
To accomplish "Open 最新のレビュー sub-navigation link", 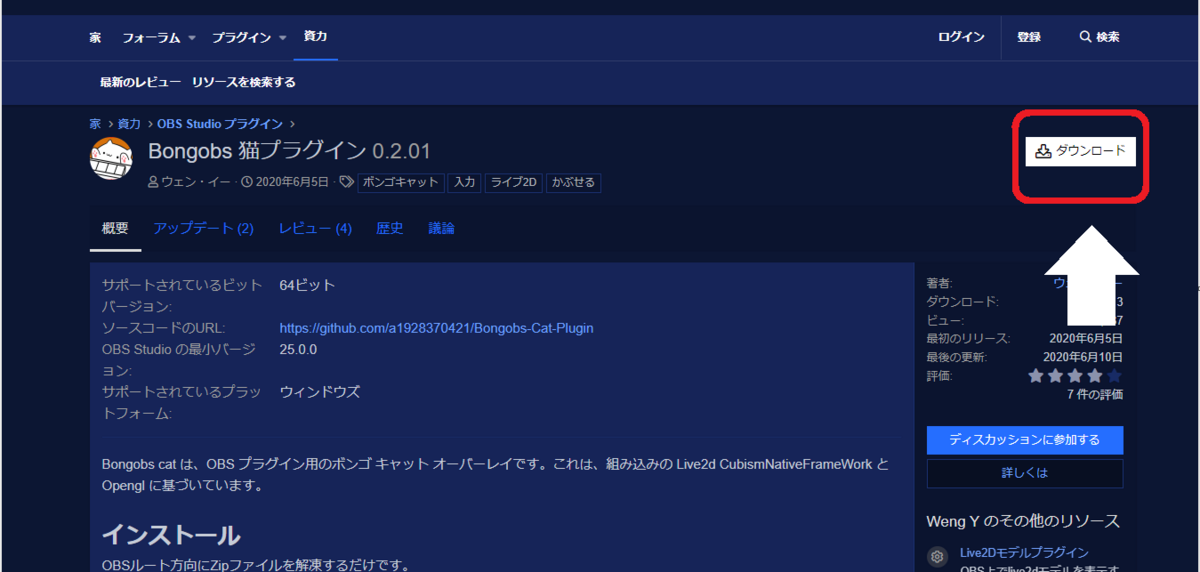I will [x=141, y=82].
